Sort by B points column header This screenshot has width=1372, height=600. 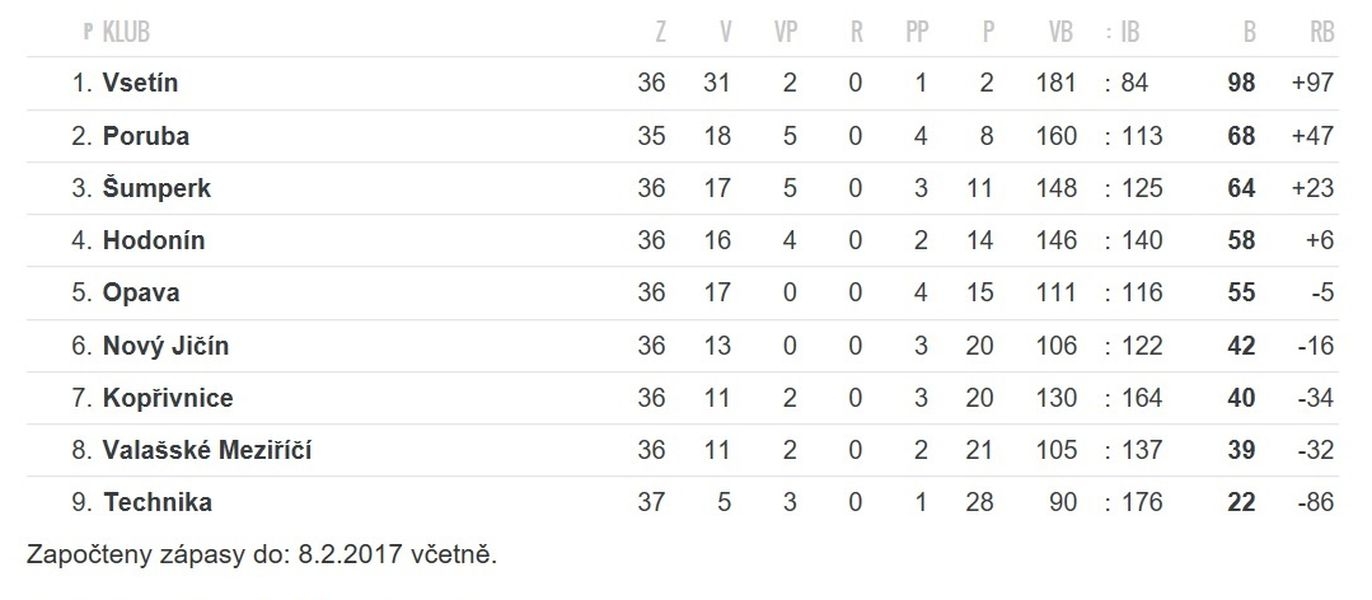point(1249,33)
